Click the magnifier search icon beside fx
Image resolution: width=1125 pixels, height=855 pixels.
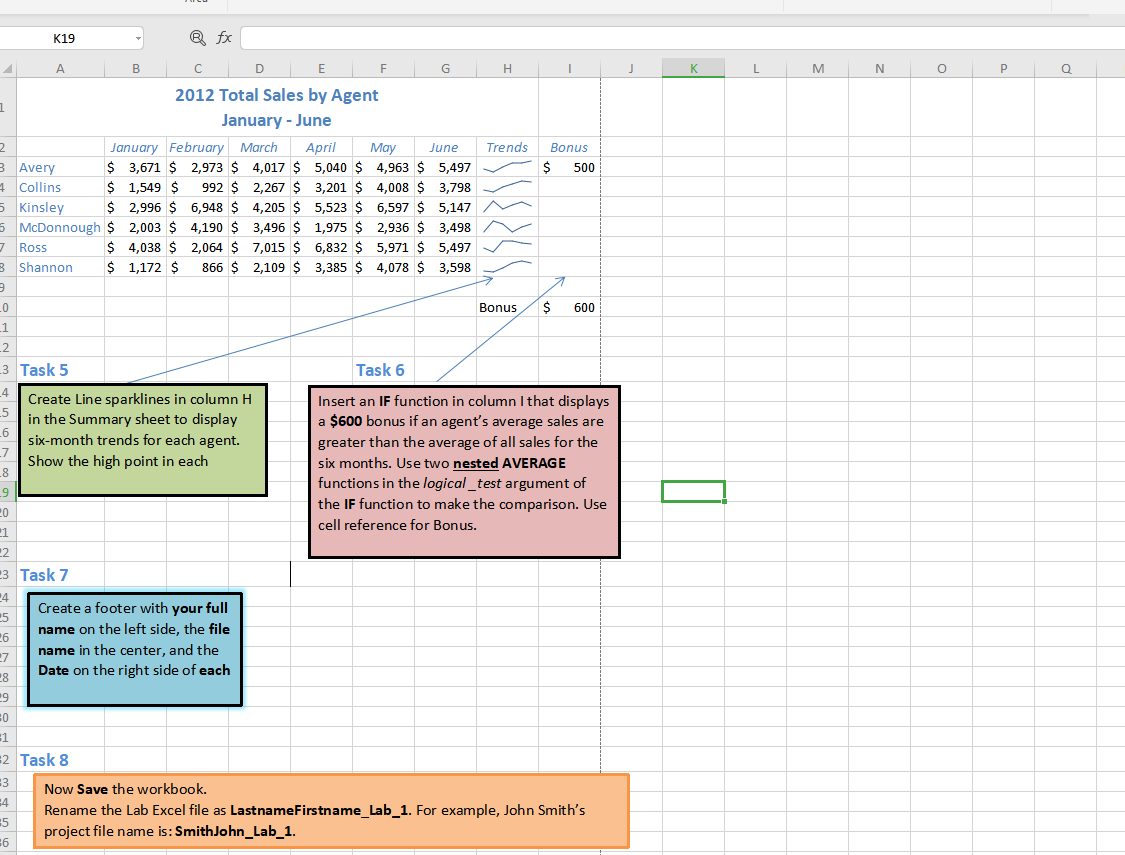pos(198,38)
